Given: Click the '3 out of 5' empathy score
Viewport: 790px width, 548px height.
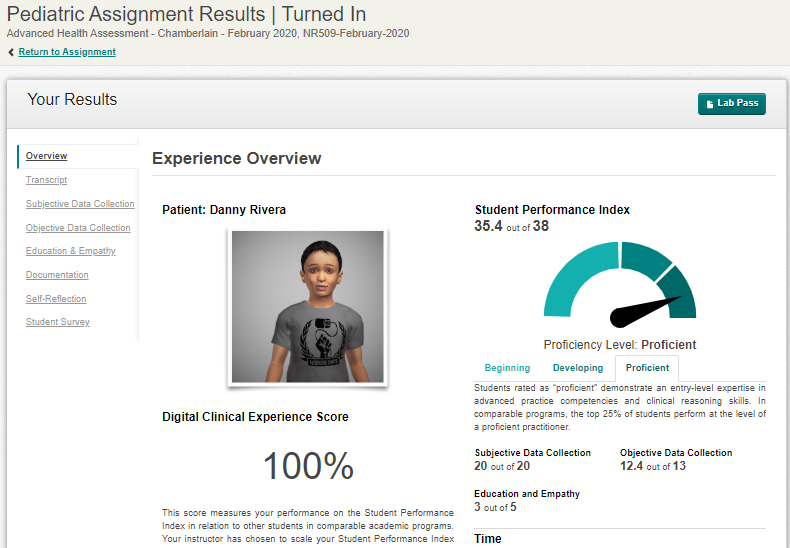Looking at the screenshot, I should 495,507.
